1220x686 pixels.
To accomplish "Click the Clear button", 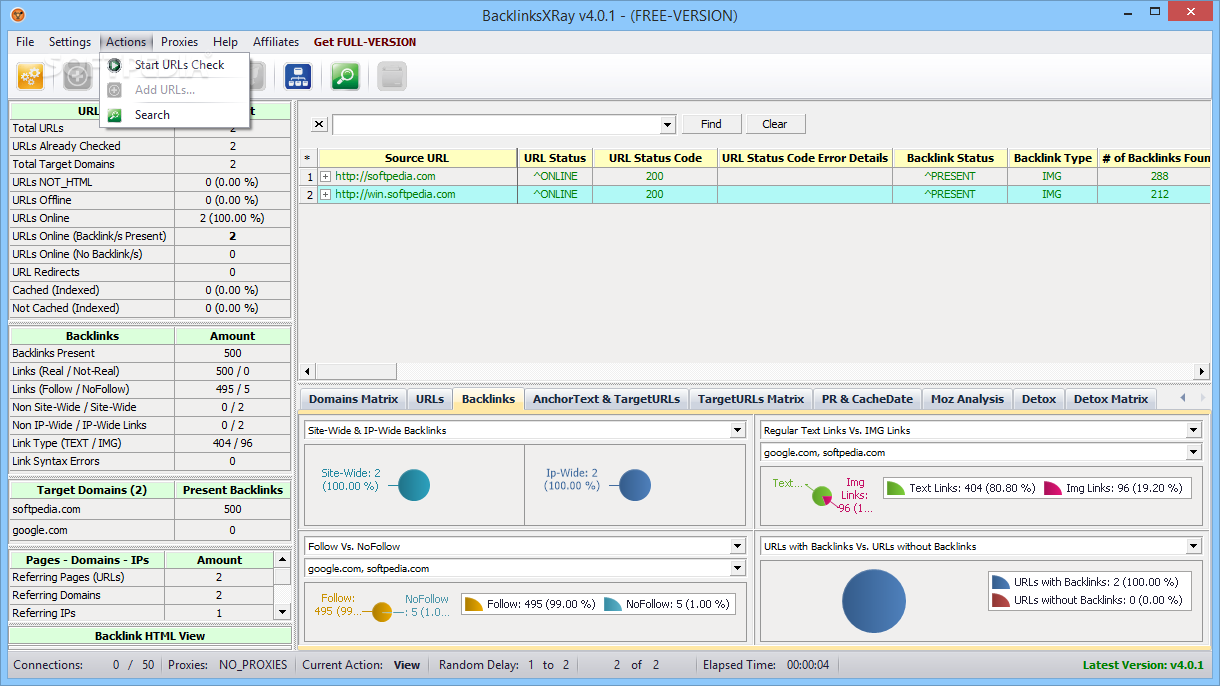I will pos(775,124).
